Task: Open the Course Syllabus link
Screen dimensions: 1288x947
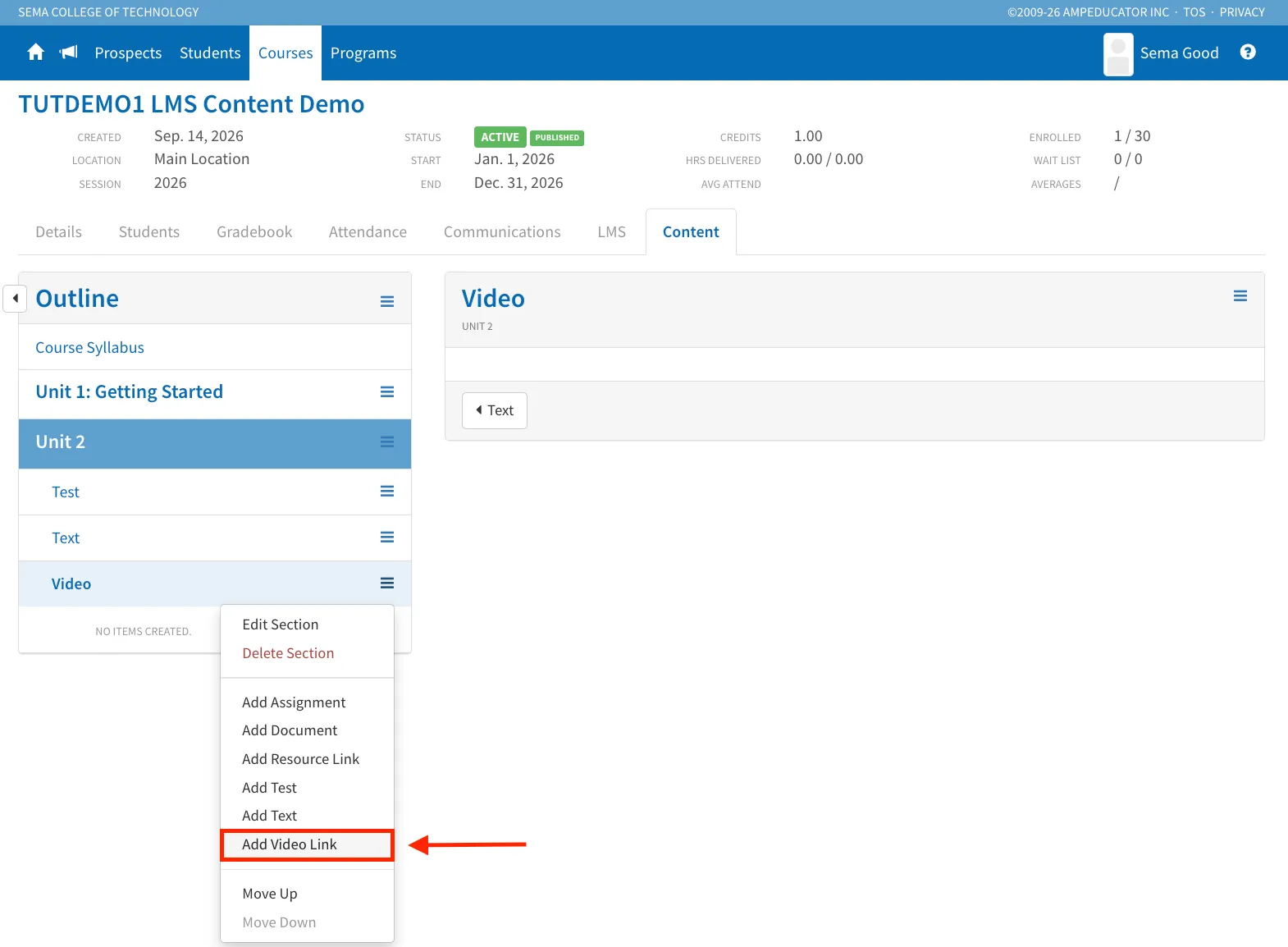Action: click(x=89, y=348)
